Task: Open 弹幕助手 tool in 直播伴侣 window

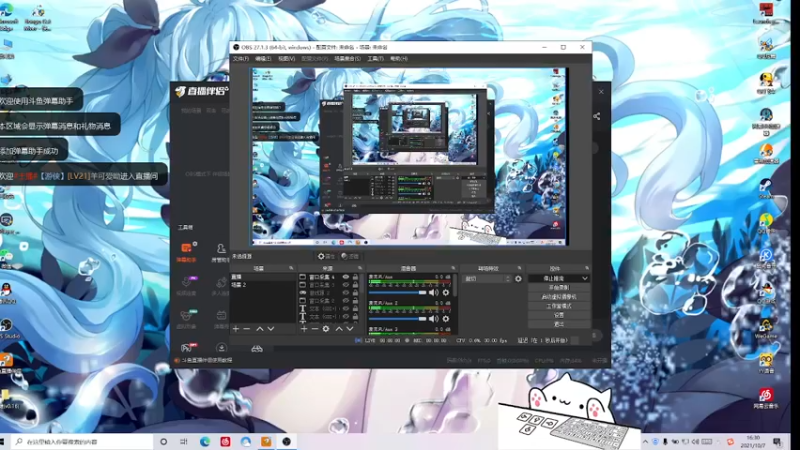Action: (x=186, y=252)
